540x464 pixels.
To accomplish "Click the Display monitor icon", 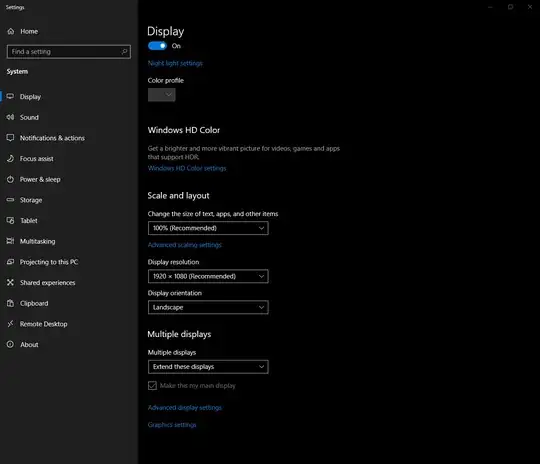I will 10,96.
